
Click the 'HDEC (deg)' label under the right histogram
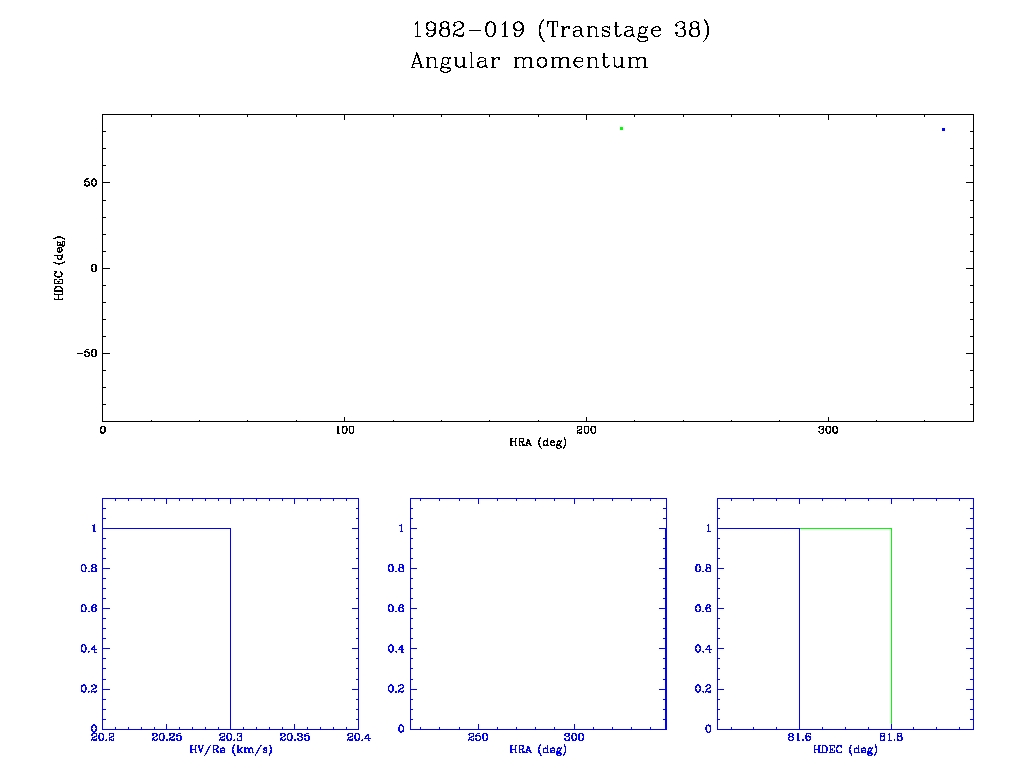point(846,749)
